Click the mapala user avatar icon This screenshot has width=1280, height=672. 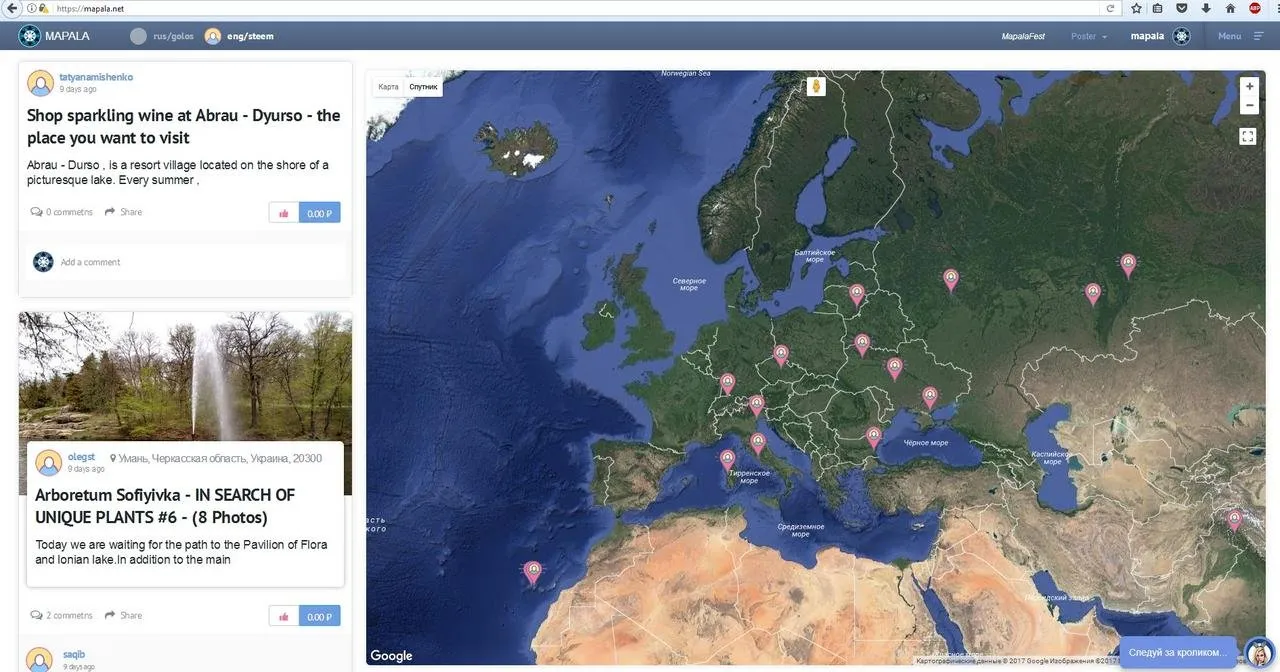point(1182,36)
